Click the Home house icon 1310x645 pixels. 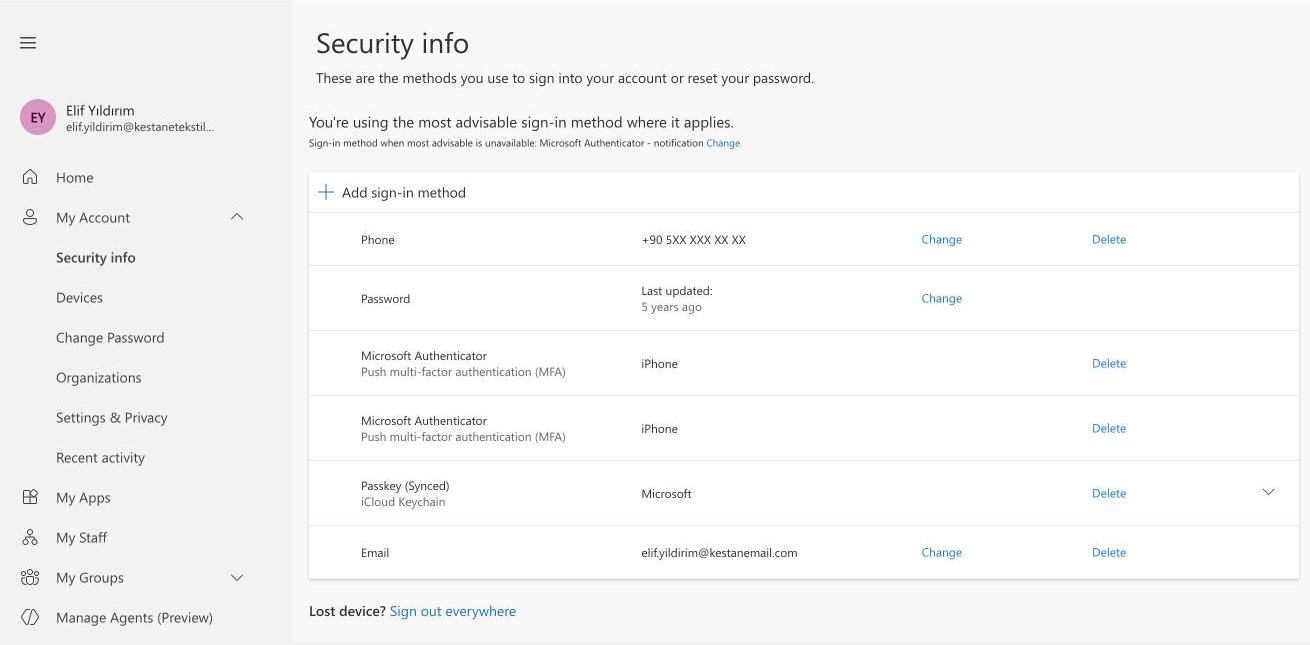pos(30,177)
